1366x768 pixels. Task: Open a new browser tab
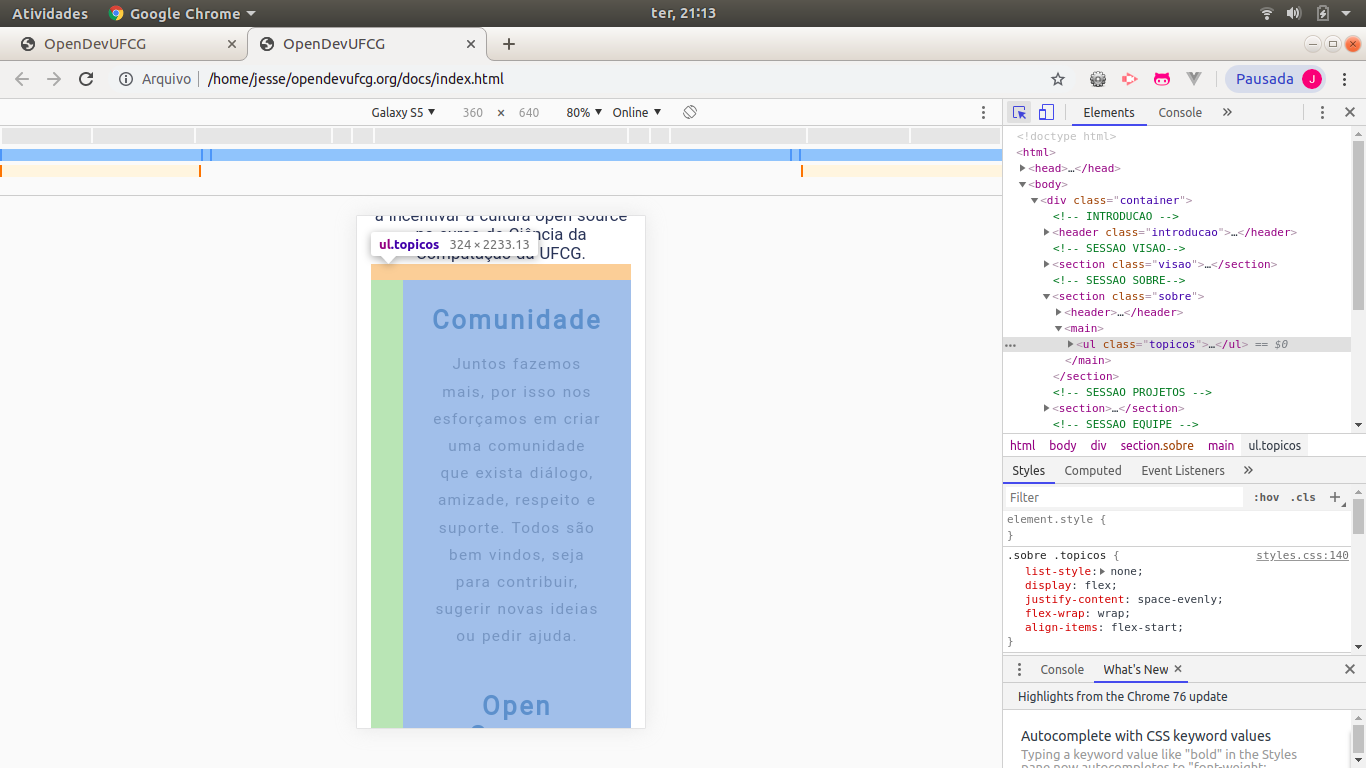coord(509,44)
